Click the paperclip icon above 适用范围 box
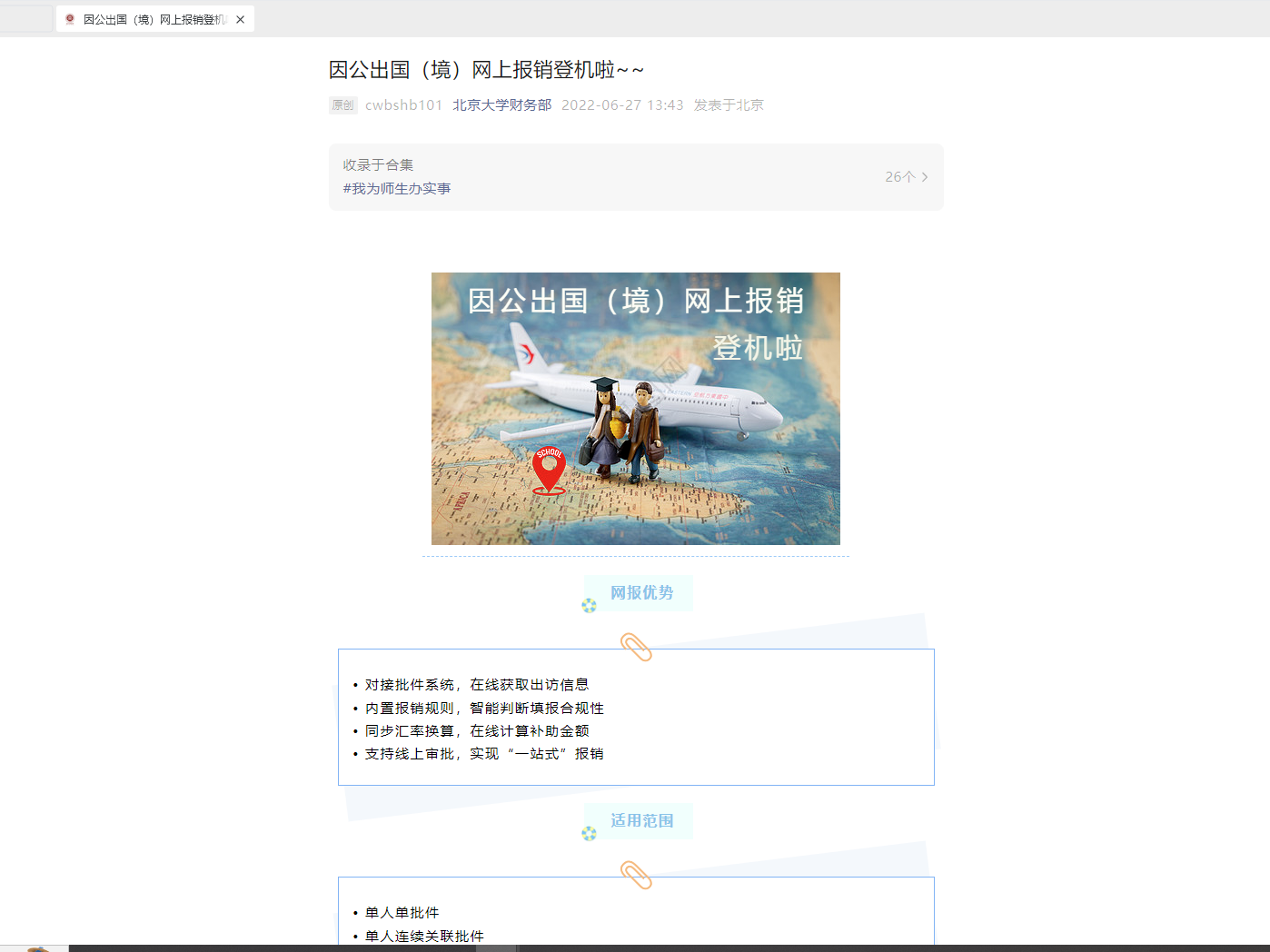The height and width of the screenshot is (952, 1270). (x=636, y=875)
